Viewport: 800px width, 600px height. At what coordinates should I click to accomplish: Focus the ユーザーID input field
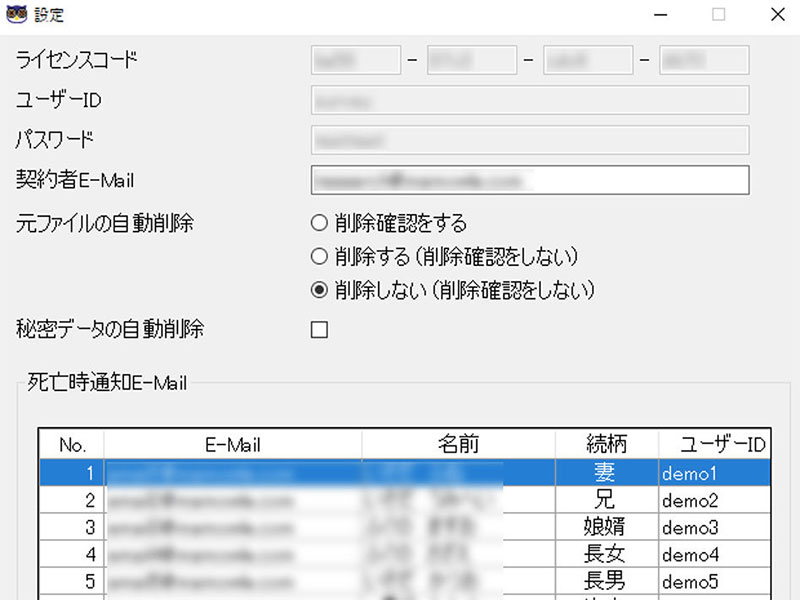(x=530, y=100)
